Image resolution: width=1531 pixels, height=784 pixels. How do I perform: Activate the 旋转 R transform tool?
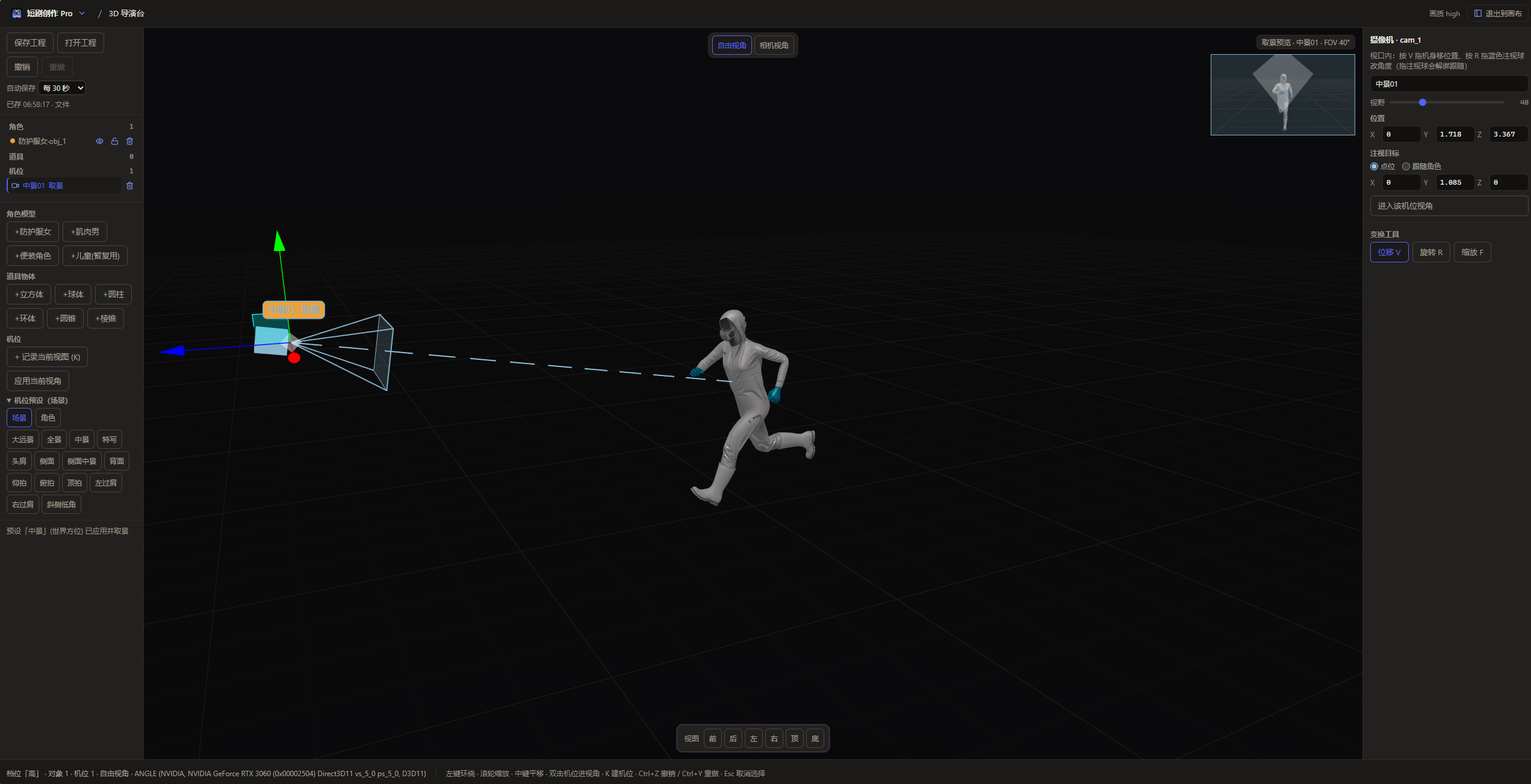(x=1431, y=252)
